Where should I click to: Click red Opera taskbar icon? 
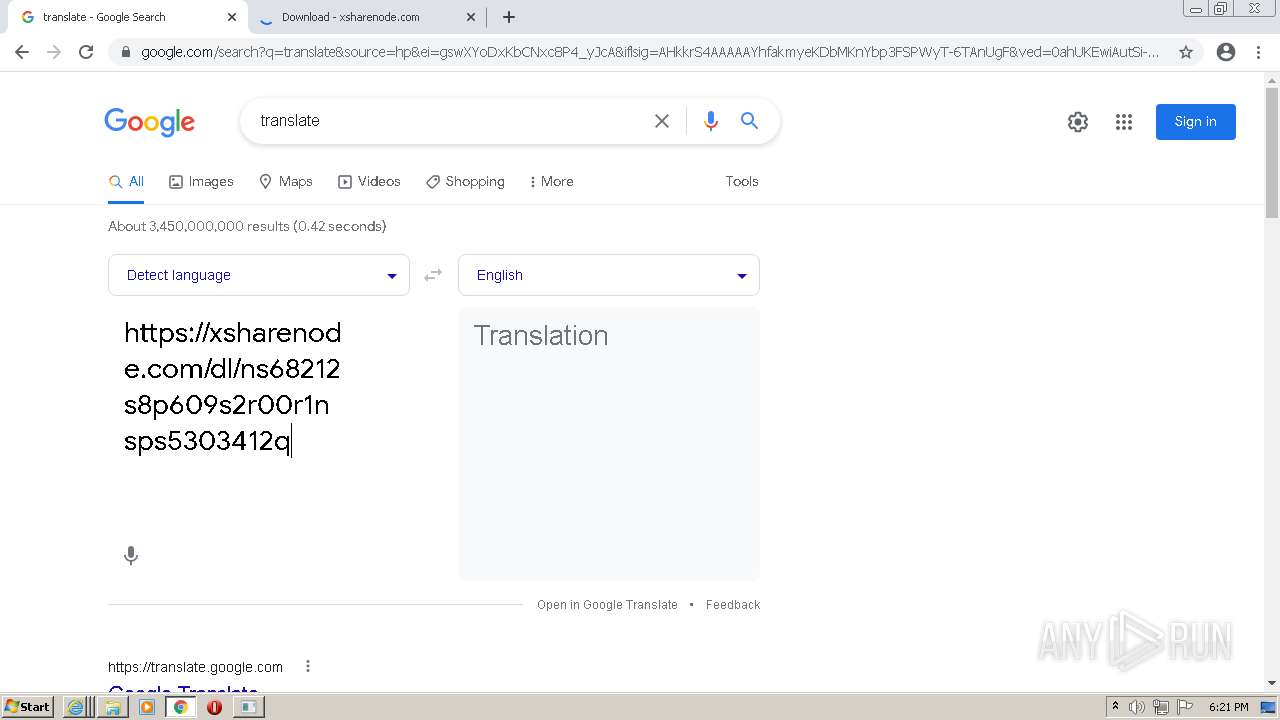(214, 707)
